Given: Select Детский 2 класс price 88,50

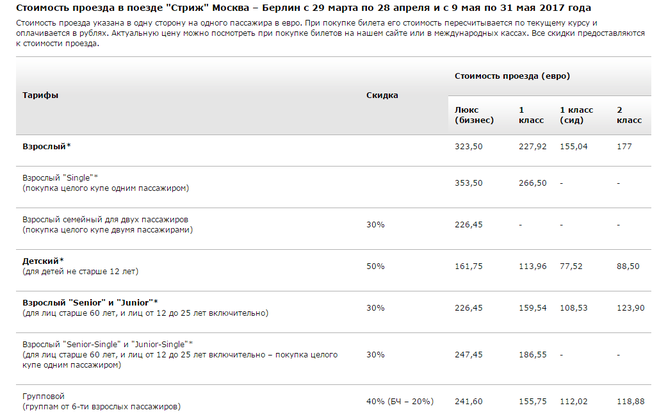Looking at the screenshot, I should pyautogui.click(x=628, y=266).
